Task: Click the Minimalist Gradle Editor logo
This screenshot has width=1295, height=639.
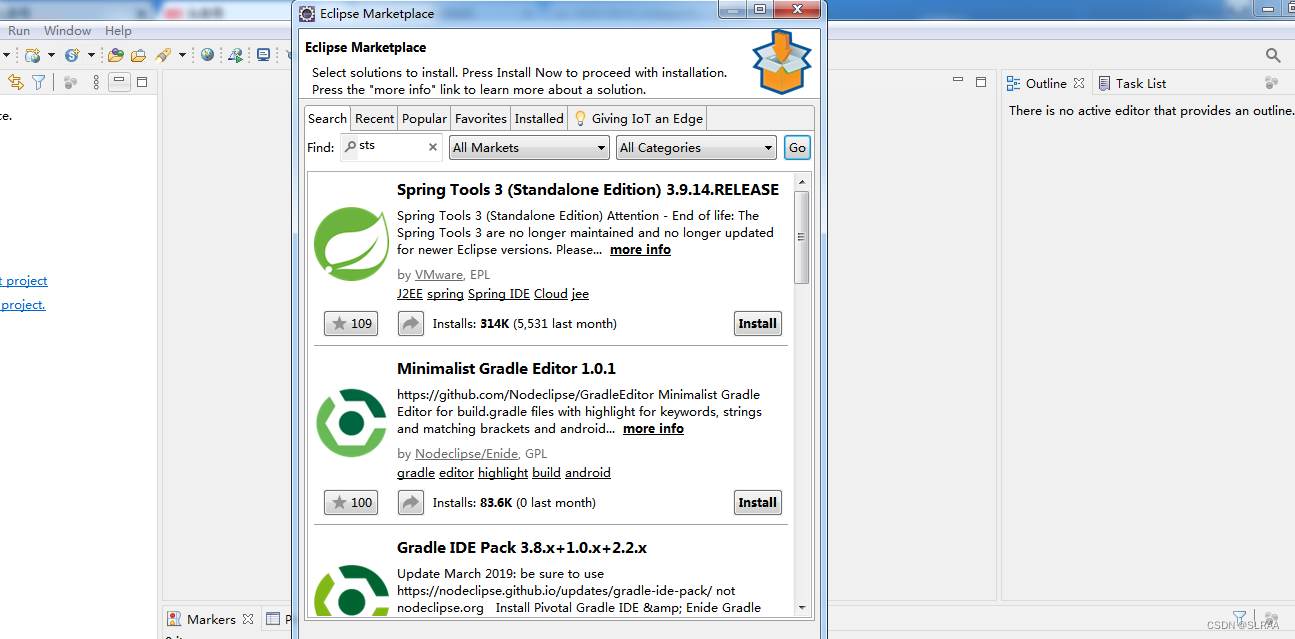Action: [x=351, y=423]
